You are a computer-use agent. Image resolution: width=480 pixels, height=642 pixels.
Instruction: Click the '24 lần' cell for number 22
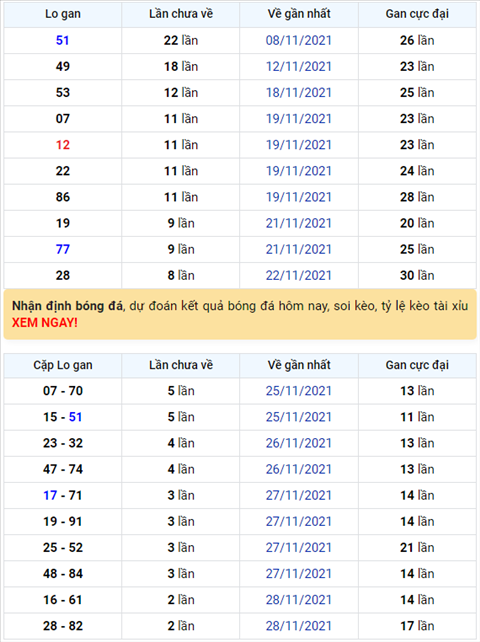pos(417,171)
